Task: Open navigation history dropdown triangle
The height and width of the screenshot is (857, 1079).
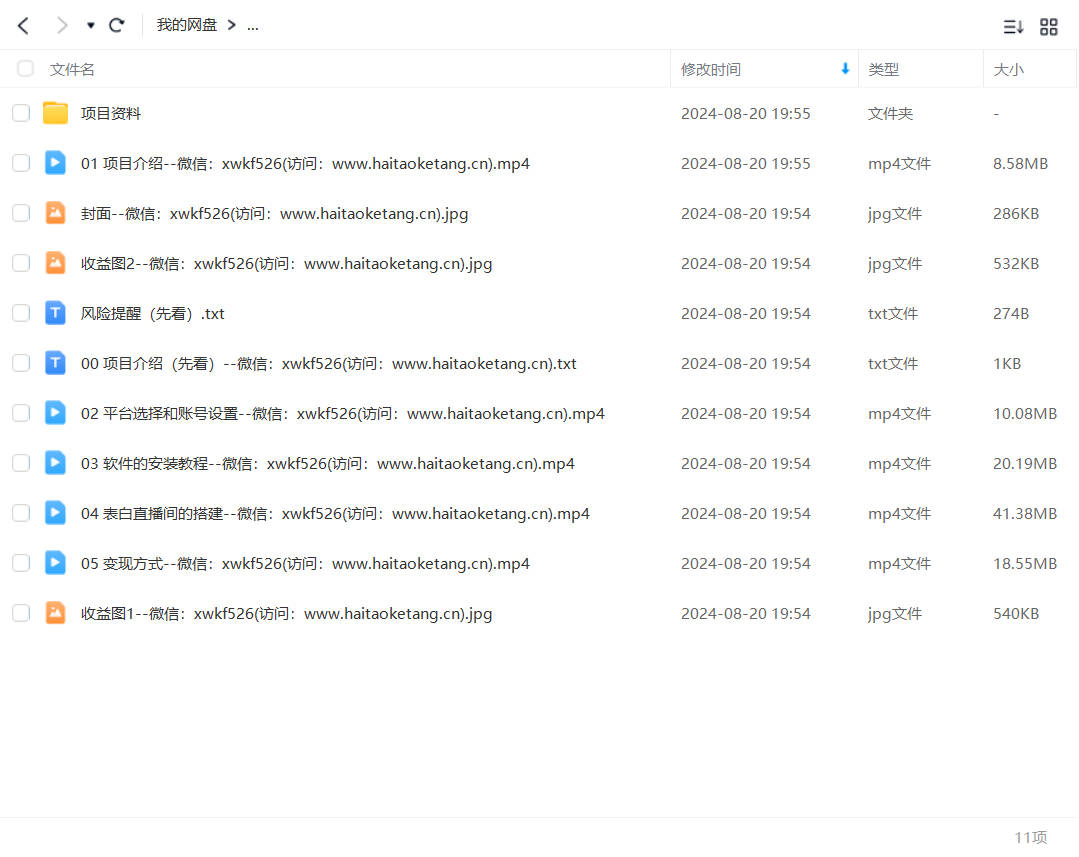Action: pyautogui.click(x=90, y=26)
